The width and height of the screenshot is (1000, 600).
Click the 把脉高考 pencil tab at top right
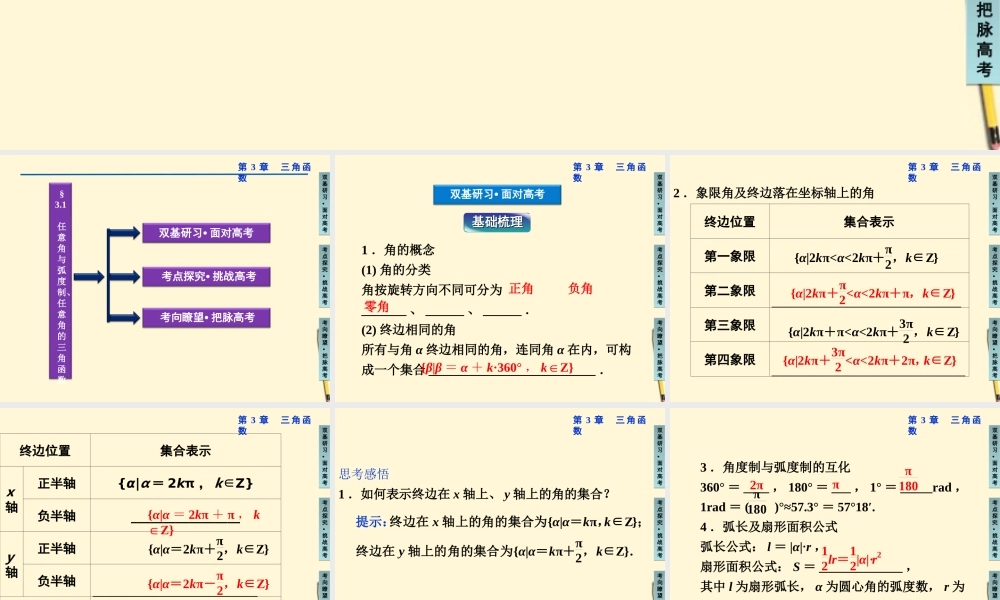[984, 45]
